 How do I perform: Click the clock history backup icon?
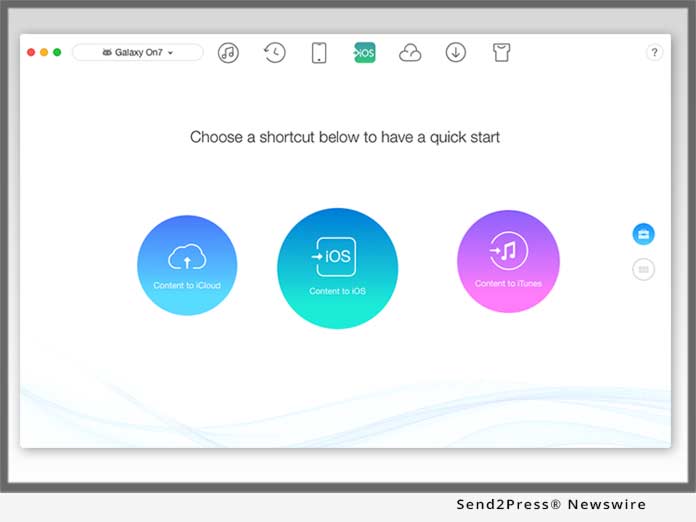pyautogui.click(x=274, y=53)
